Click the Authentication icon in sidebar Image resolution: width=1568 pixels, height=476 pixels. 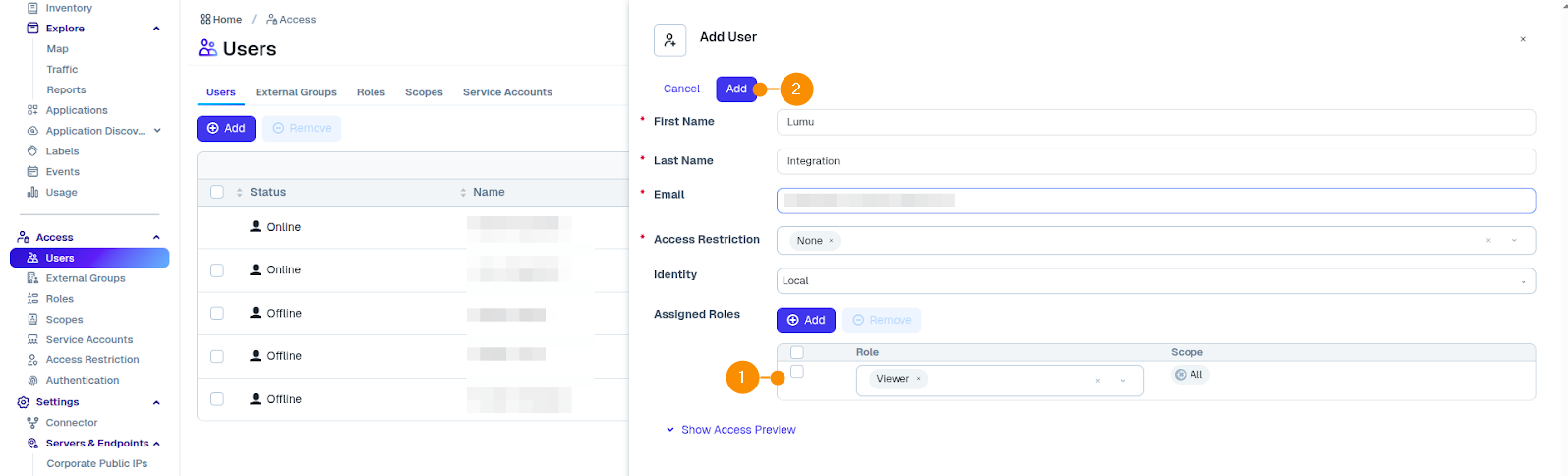(x=32, y=381)
